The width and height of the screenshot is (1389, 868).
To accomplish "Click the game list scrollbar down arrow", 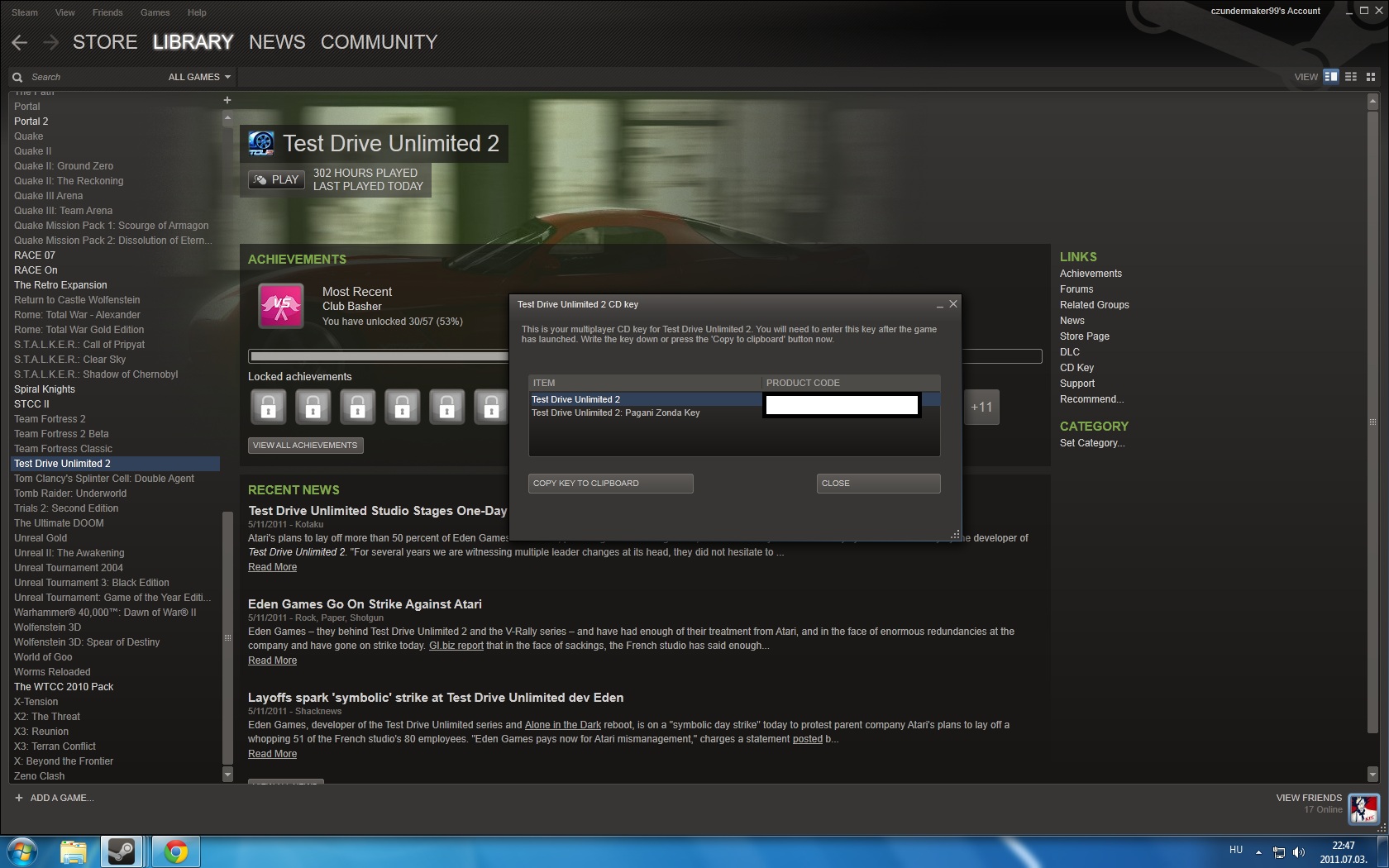I will (x=227, y=775).
